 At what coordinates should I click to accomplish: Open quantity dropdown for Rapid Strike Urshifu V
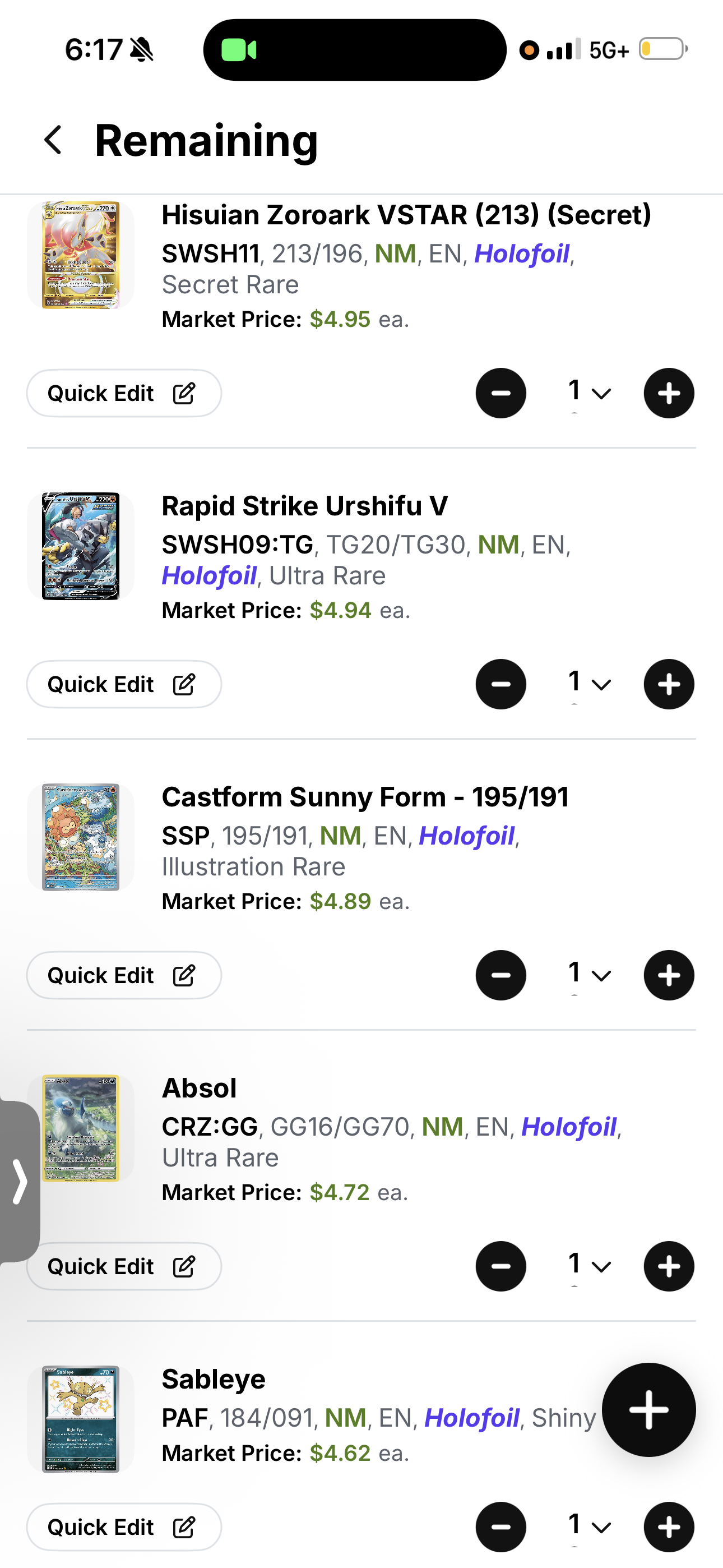click(x=588, y=684)
